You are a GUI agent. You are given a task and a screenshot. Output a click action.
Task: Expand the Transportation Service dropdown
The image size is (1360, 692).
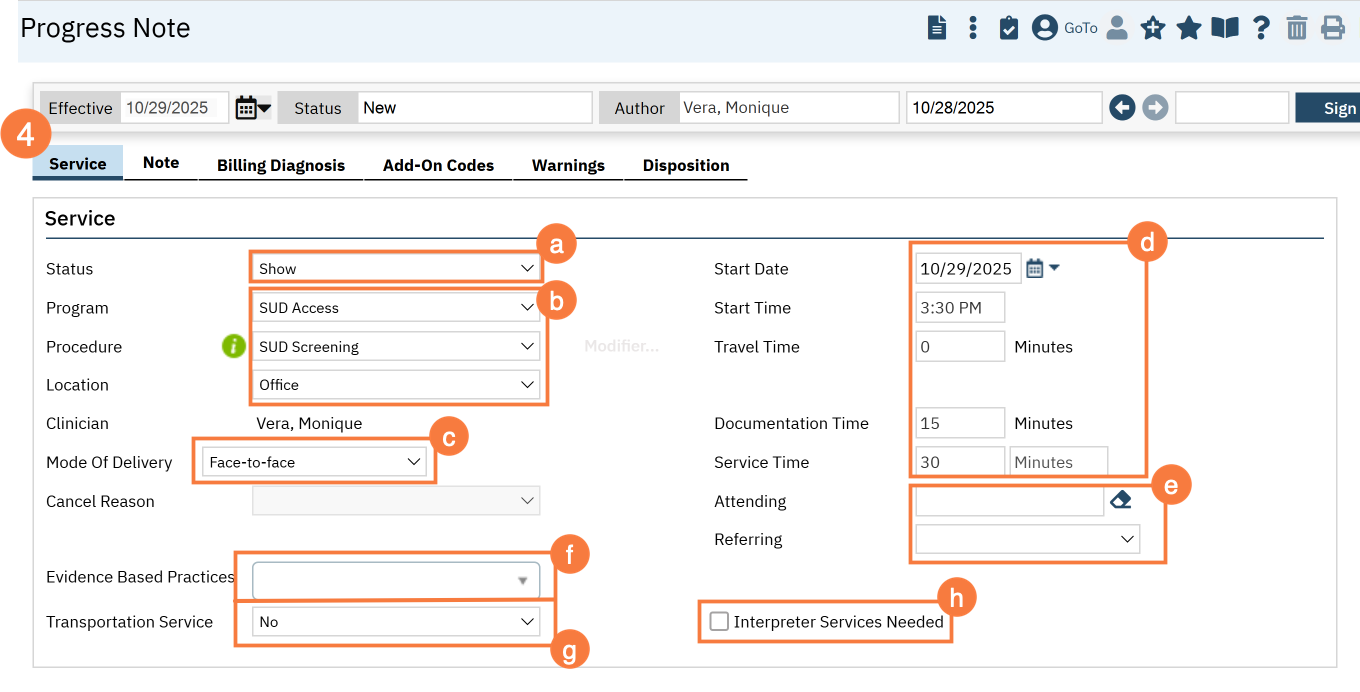[x=395, y=622]
